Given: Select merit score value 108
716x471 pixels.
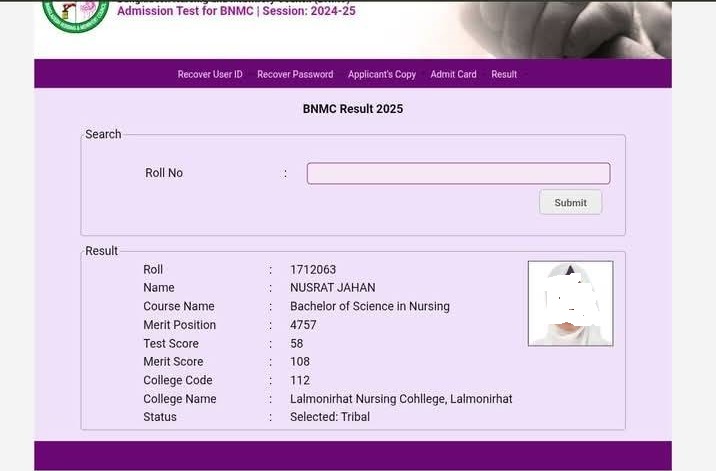Looking at the screenshot, I should [300, 362].
